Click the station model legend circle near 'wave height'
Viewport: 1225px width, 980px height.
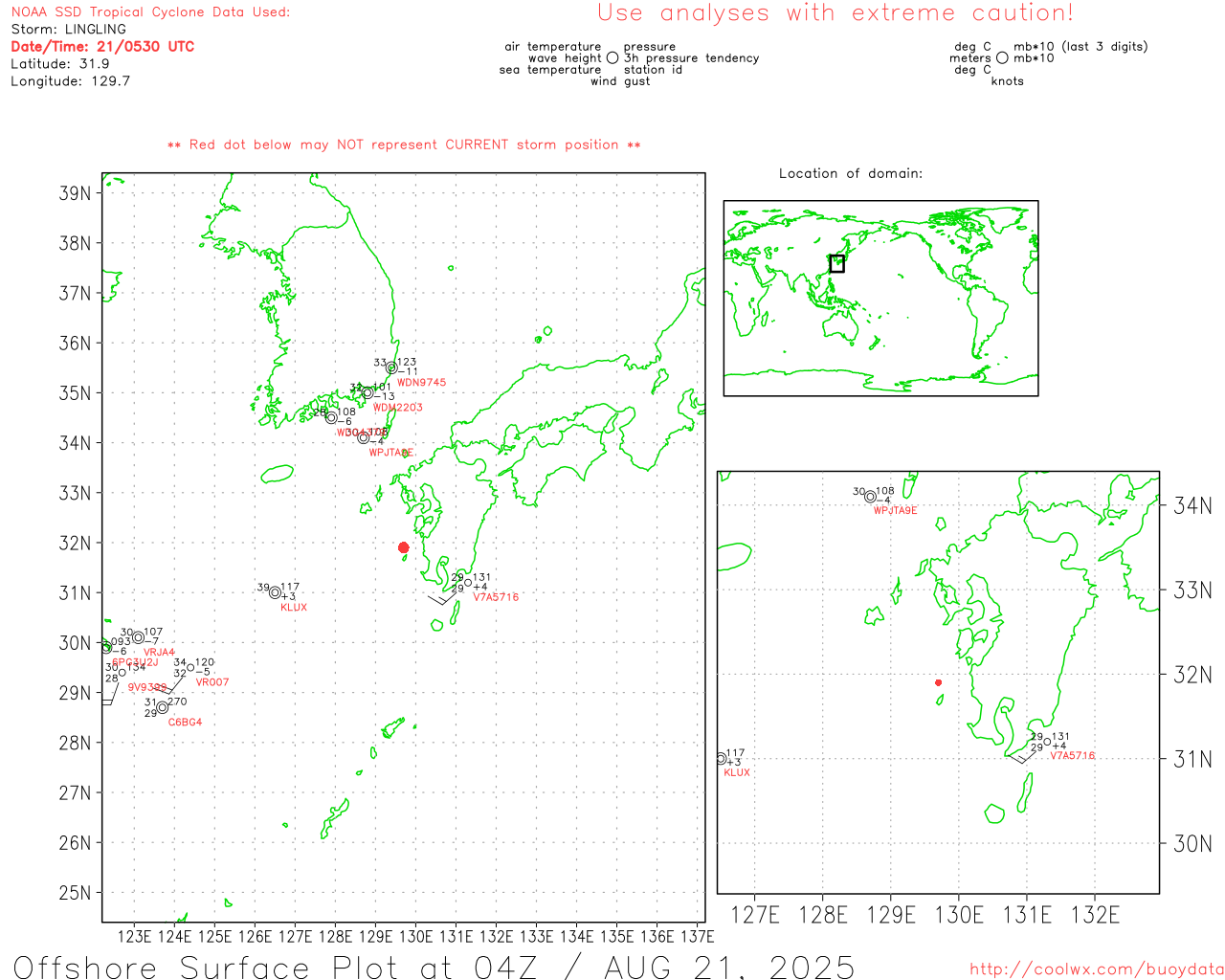point(612,57)
